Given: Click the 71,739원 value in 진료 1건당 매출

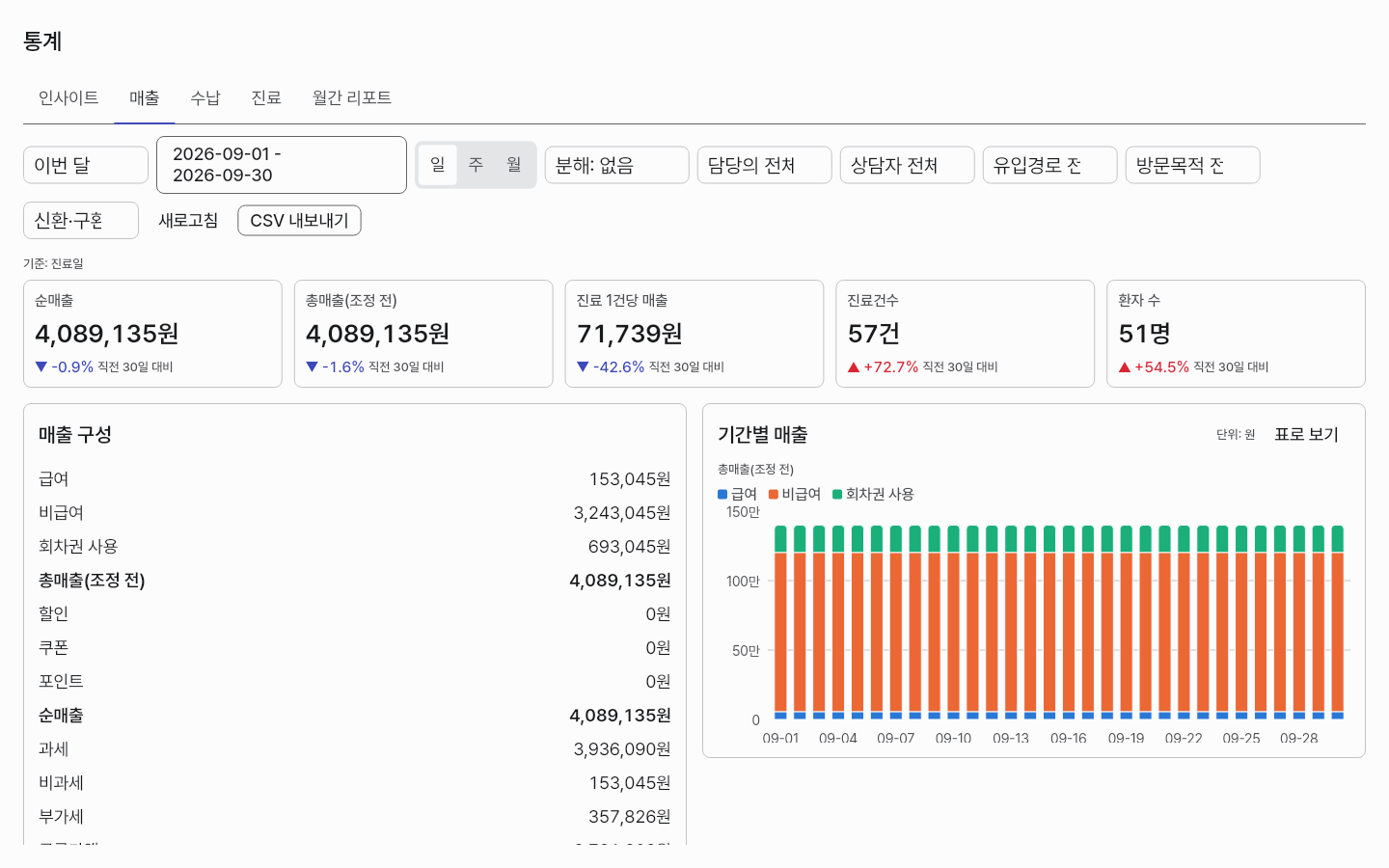Looking at the screenshot, I should click(x=630, y=334).
